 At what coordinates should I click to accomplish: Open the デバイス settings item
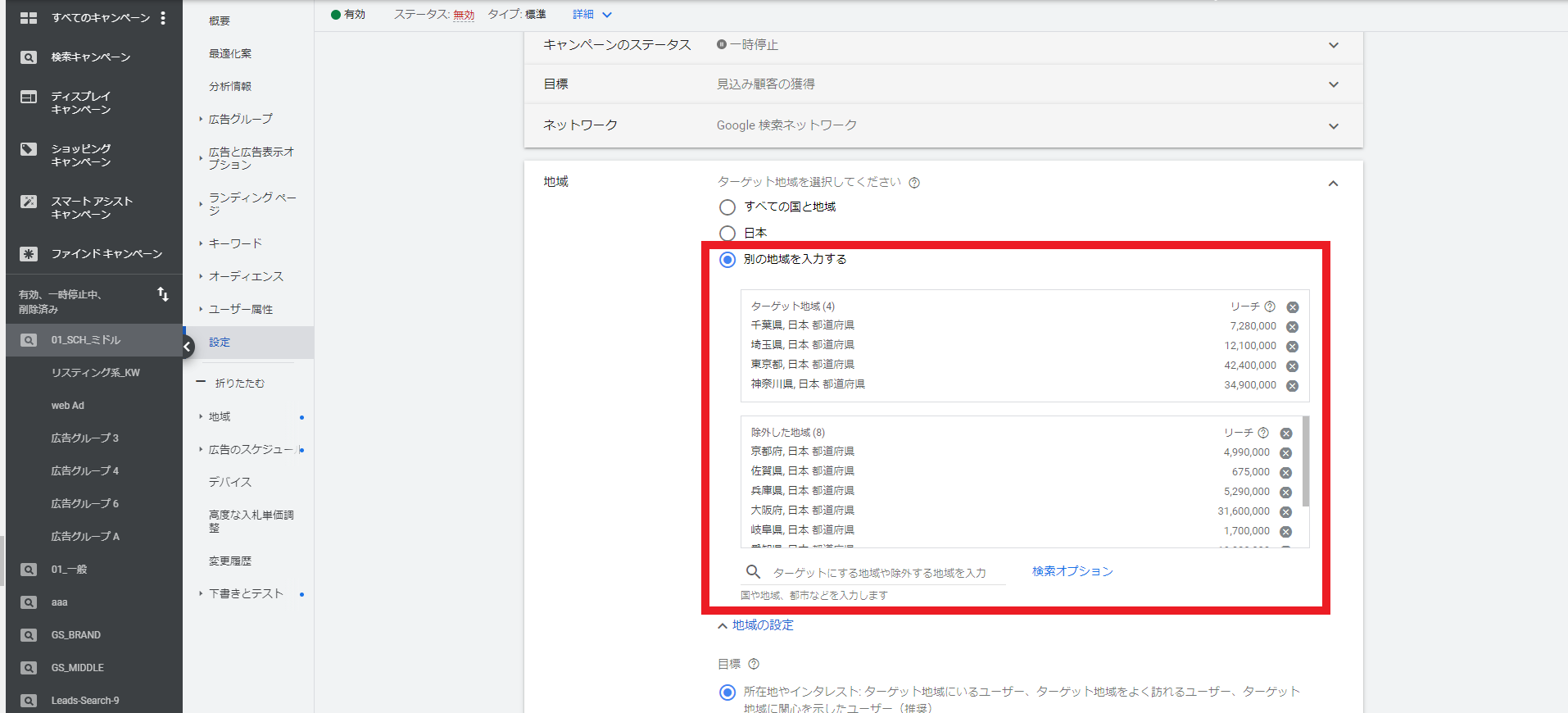point(230,482)
